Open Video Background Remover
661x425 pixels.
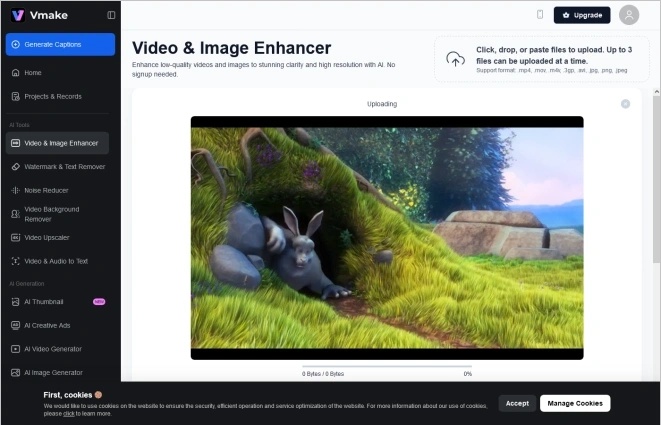pos(57,214)
